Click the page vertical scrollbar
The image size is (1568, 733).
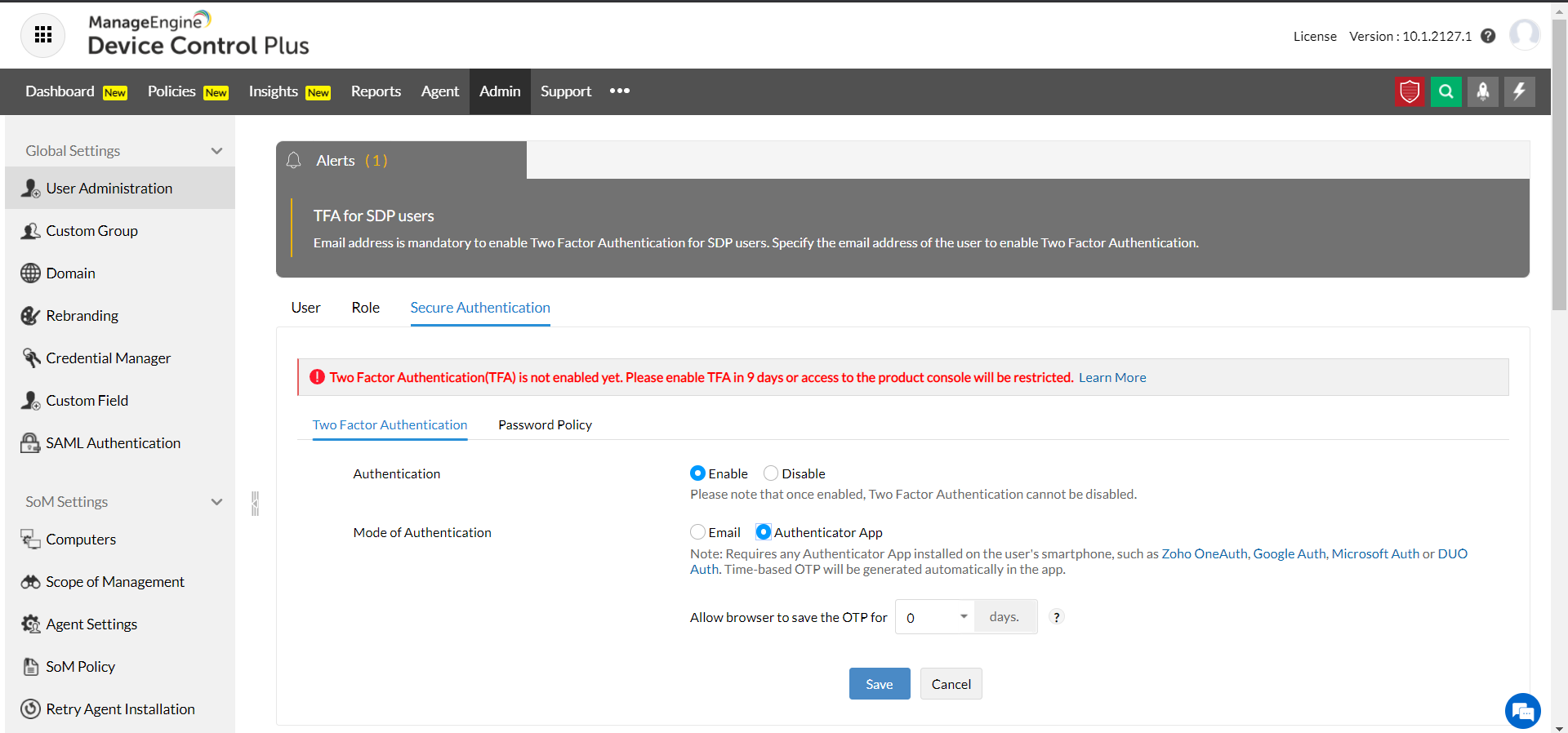tap(1559, 163)
